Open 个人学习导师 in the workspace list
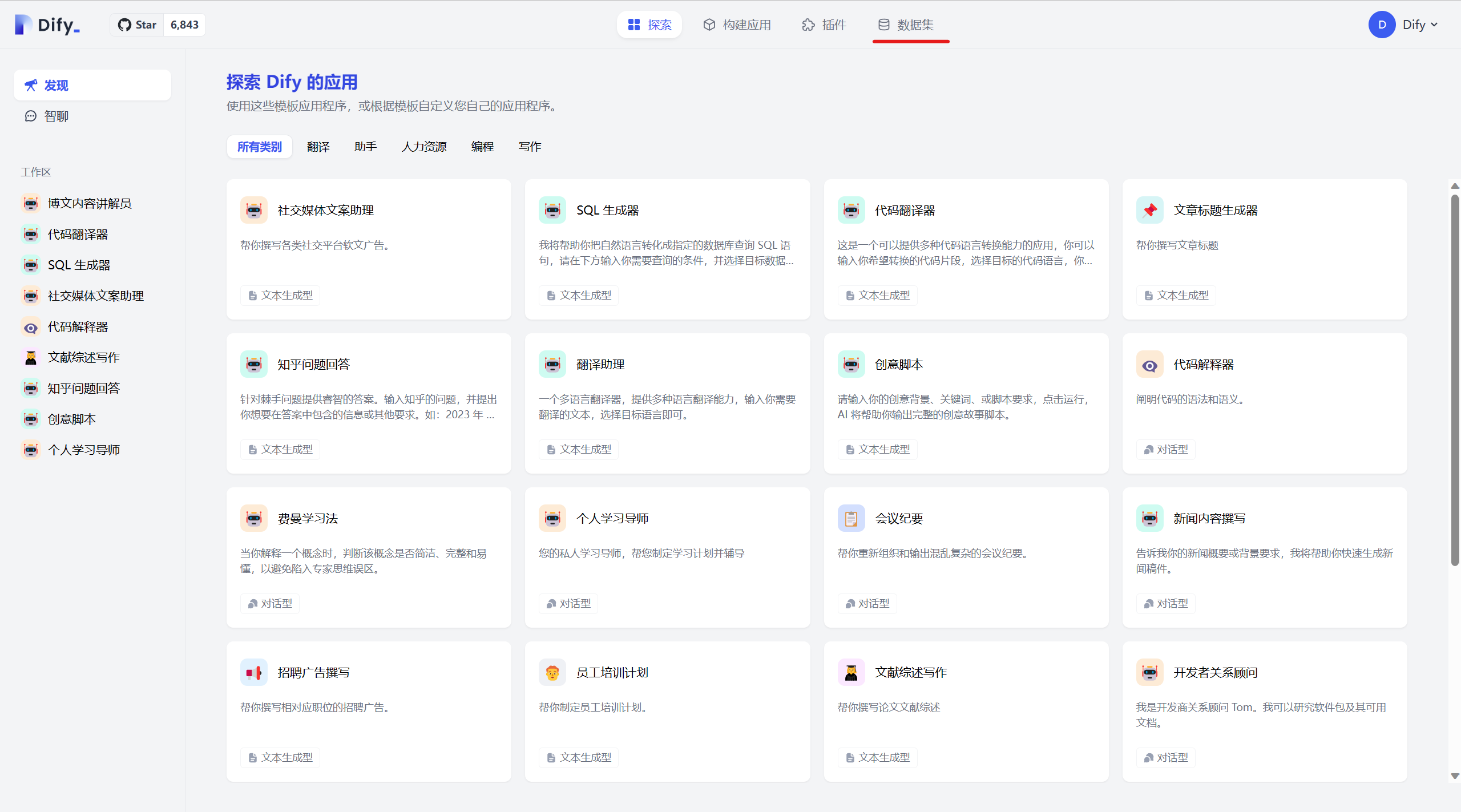This screenshot has height=812, width=1461. 83,450
